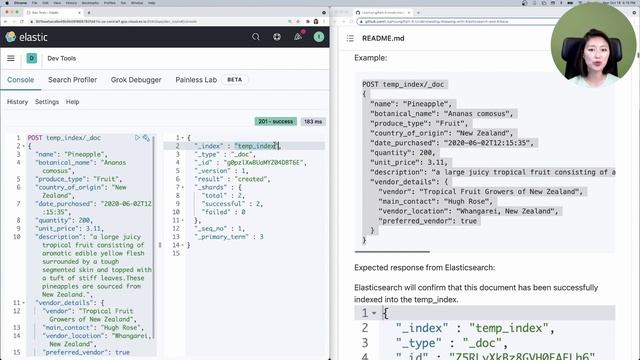This screenshot has width=640, height=360.
Task: Click the 183 ms response time badge
Action: (x=313, y=122)
